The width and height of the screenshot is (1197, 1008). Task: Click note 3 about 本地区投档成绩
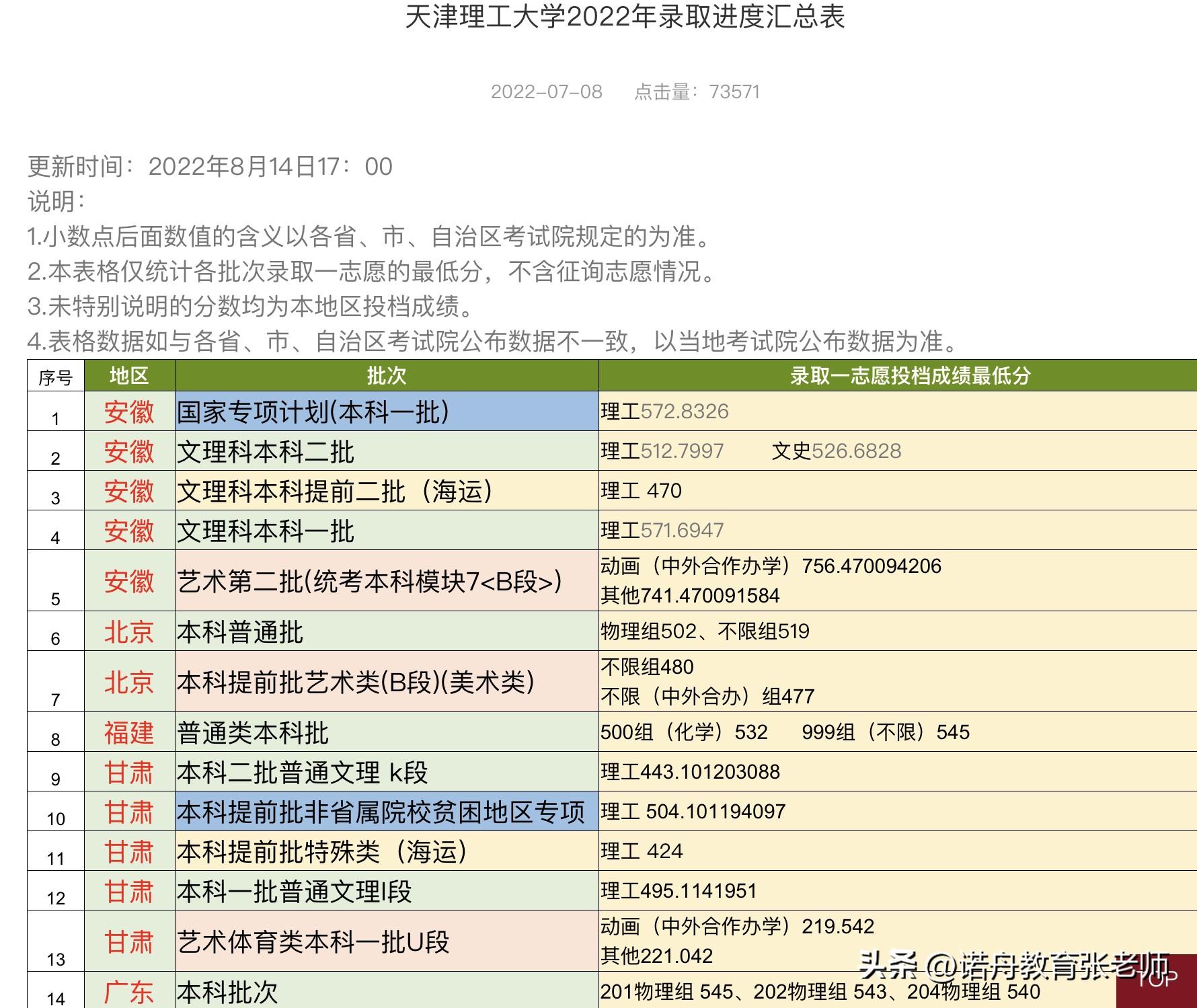[x=252, y=306]
